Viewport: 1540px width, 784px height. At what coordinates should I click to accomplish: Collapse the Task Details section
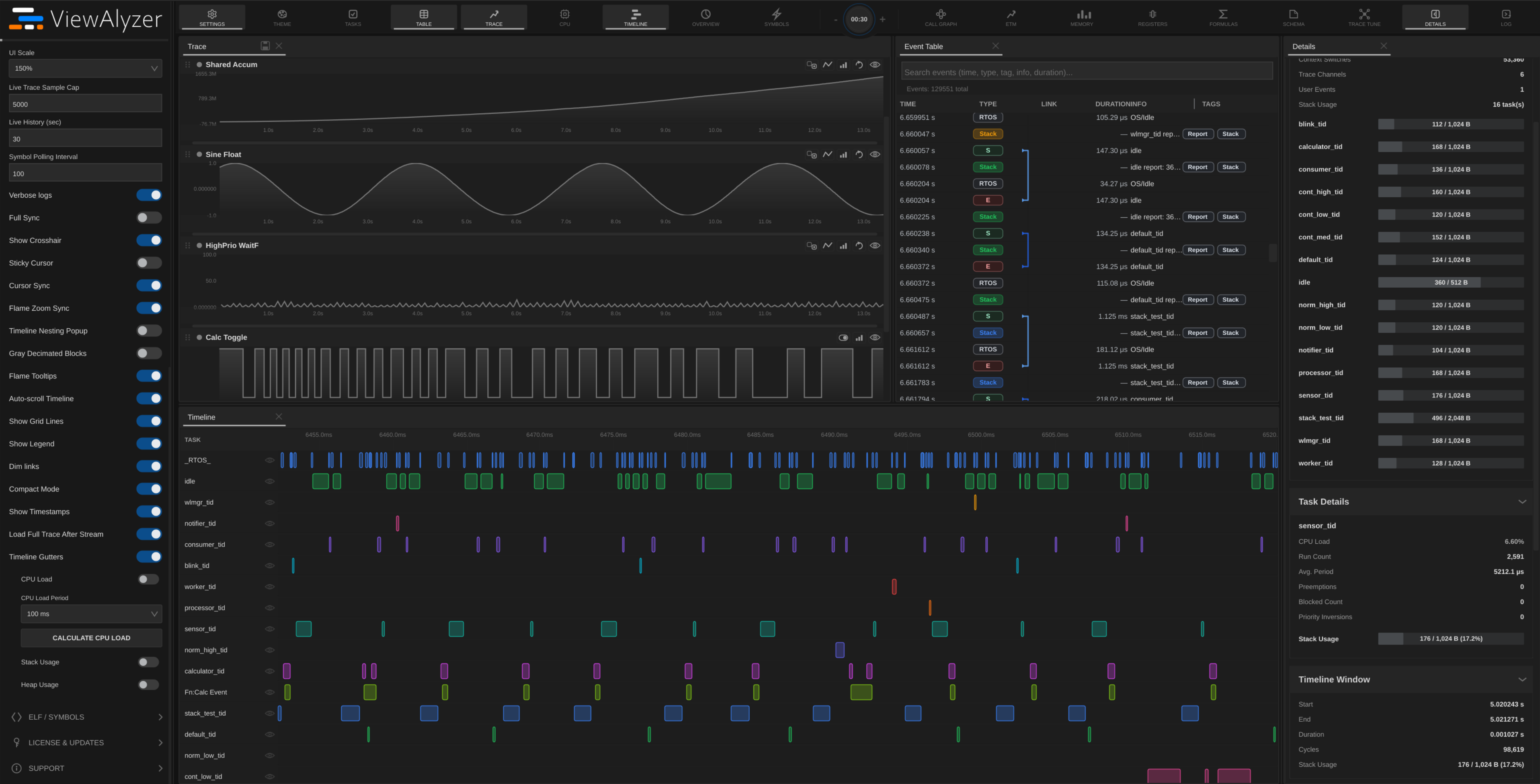pyautogui.click(x=1522, y=502)
